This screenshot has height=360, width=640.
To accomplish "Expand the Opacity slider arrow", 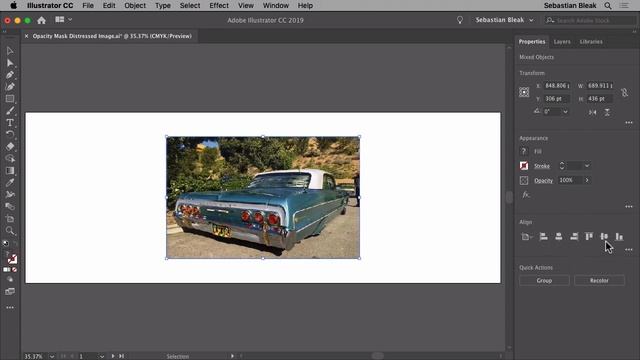I will tap(587, 180).
